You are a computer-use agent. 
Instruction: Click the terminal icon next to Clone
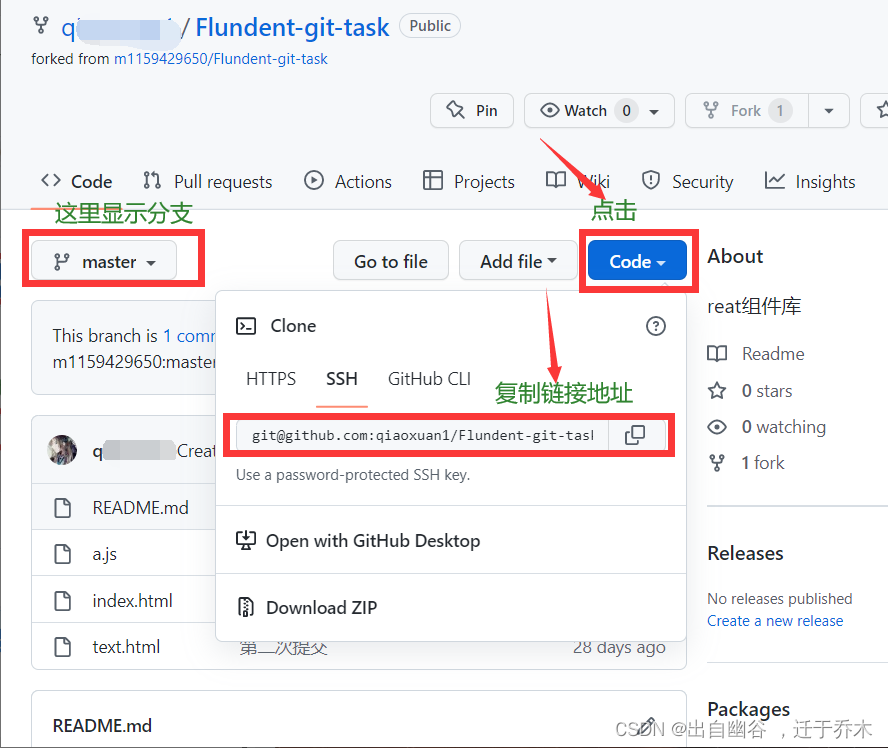click(x=246, y=326)
